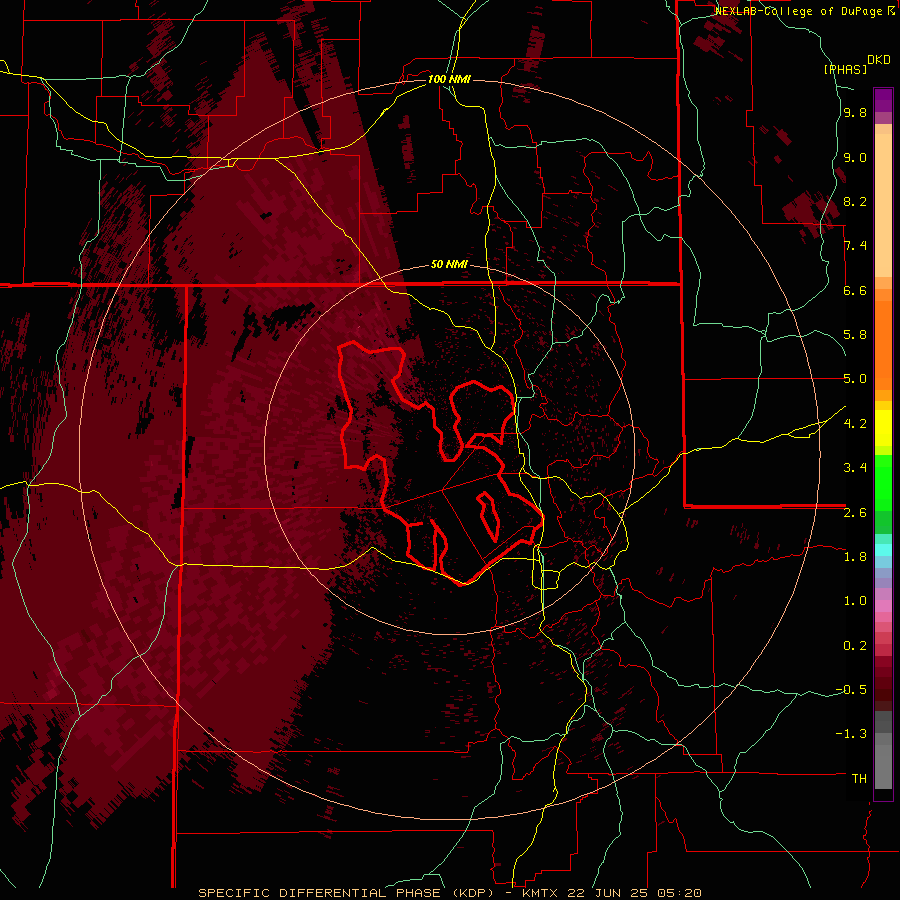The height and width of the screenshot is (900, 900).
Task: Click the 0.2 value on color scale
Action: tap(855, 646)
